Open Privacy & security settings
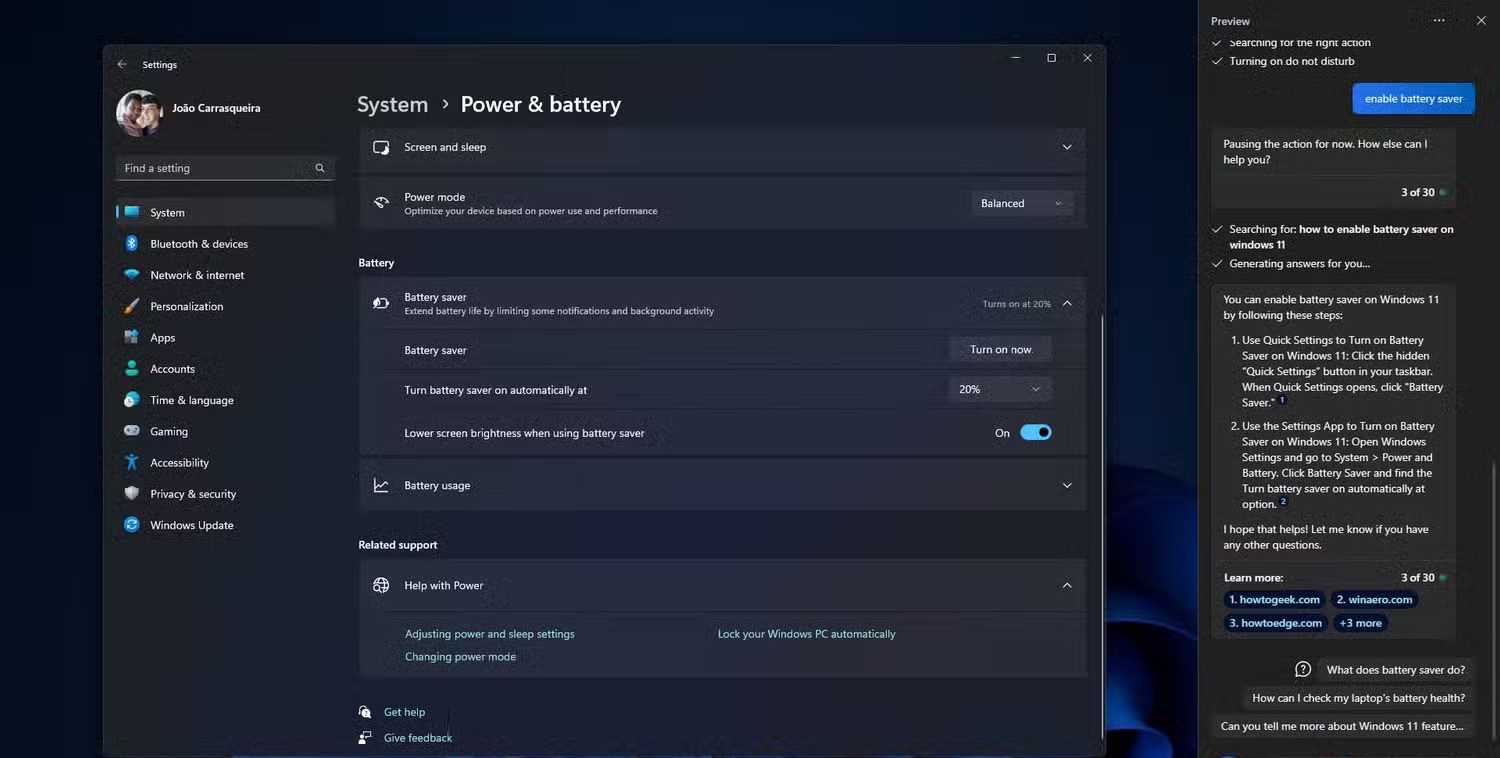This screenshot has height=758, width=1500. pyautogui.click(x=193, y=494)
